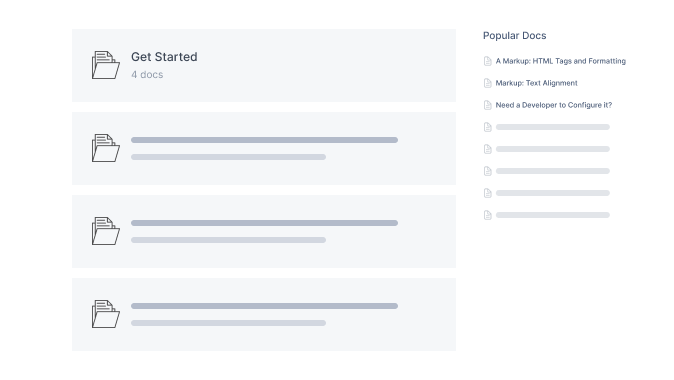674x380 pixels.
Task: Open 'Markup: Text Alignment' doc link
Action: (536, 83)
